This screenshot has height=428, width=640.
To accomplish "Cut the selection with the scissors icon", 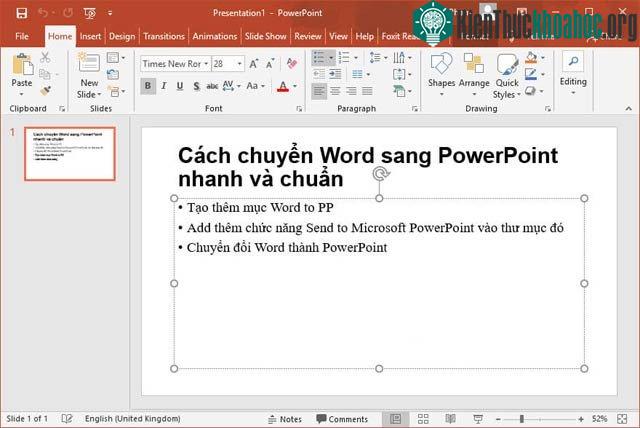I will (x=45, y=57).
